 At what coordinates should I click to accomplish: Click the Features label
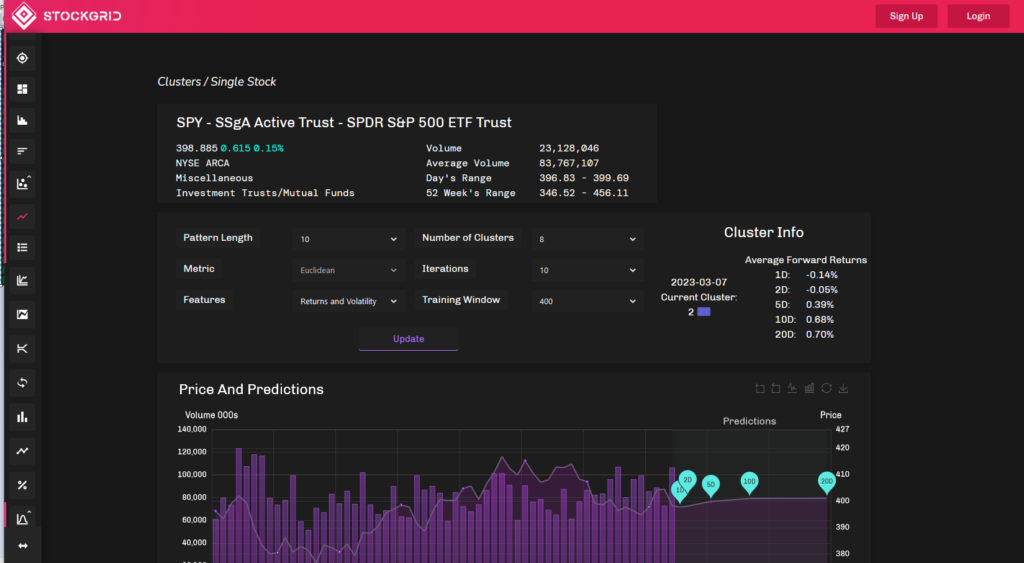point(204,300)
